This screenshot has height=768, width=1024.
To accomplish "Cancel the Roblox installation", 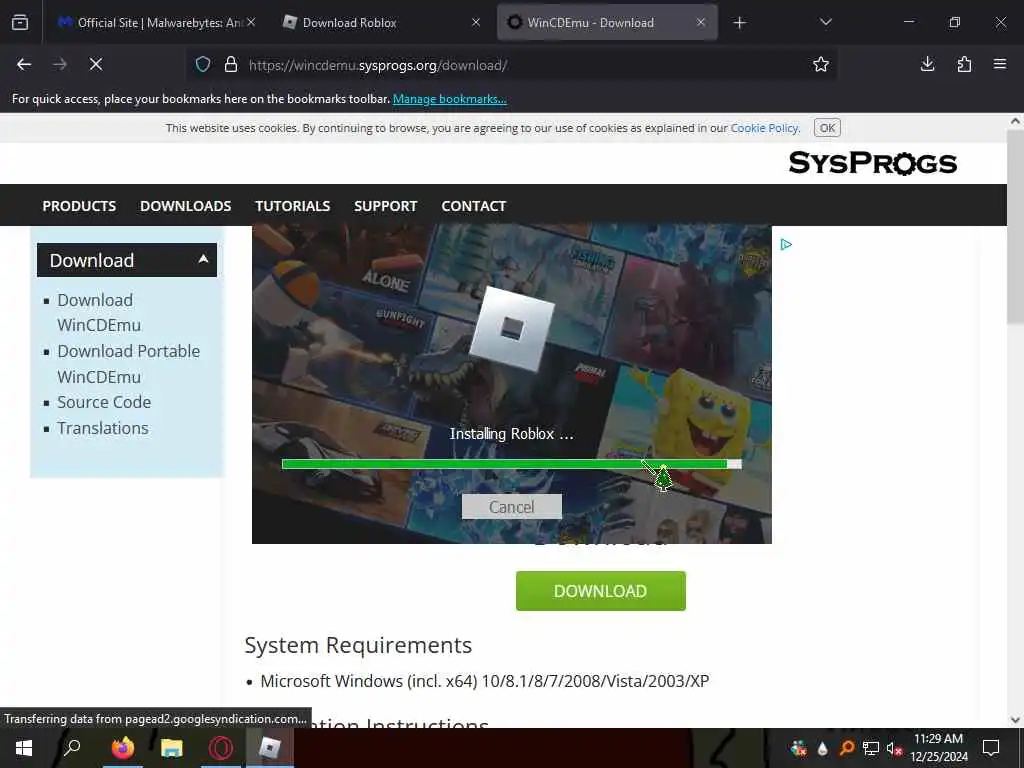I will (511, 507).
